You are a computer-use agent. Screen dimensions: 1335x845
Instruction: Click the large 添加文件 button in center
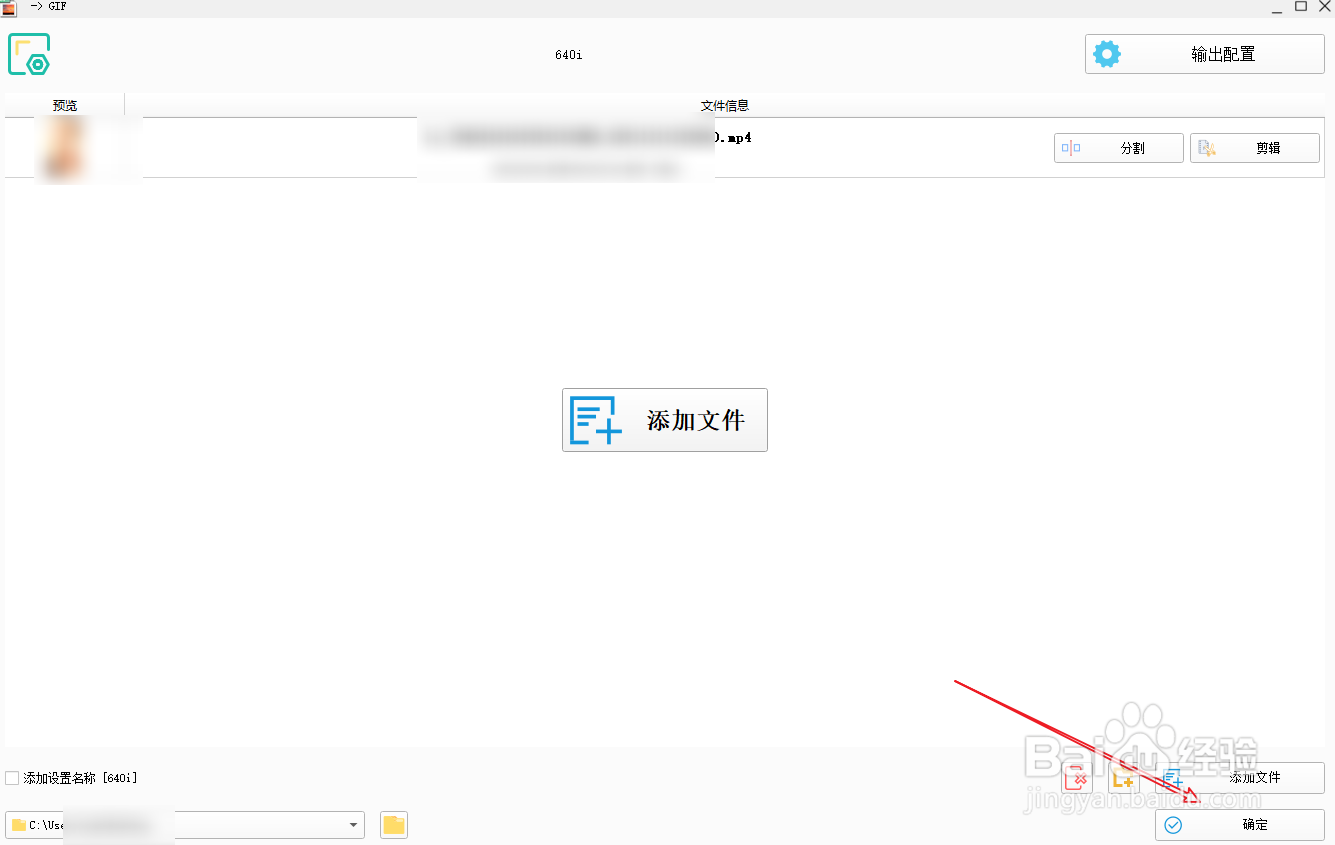tap(664, 420)
